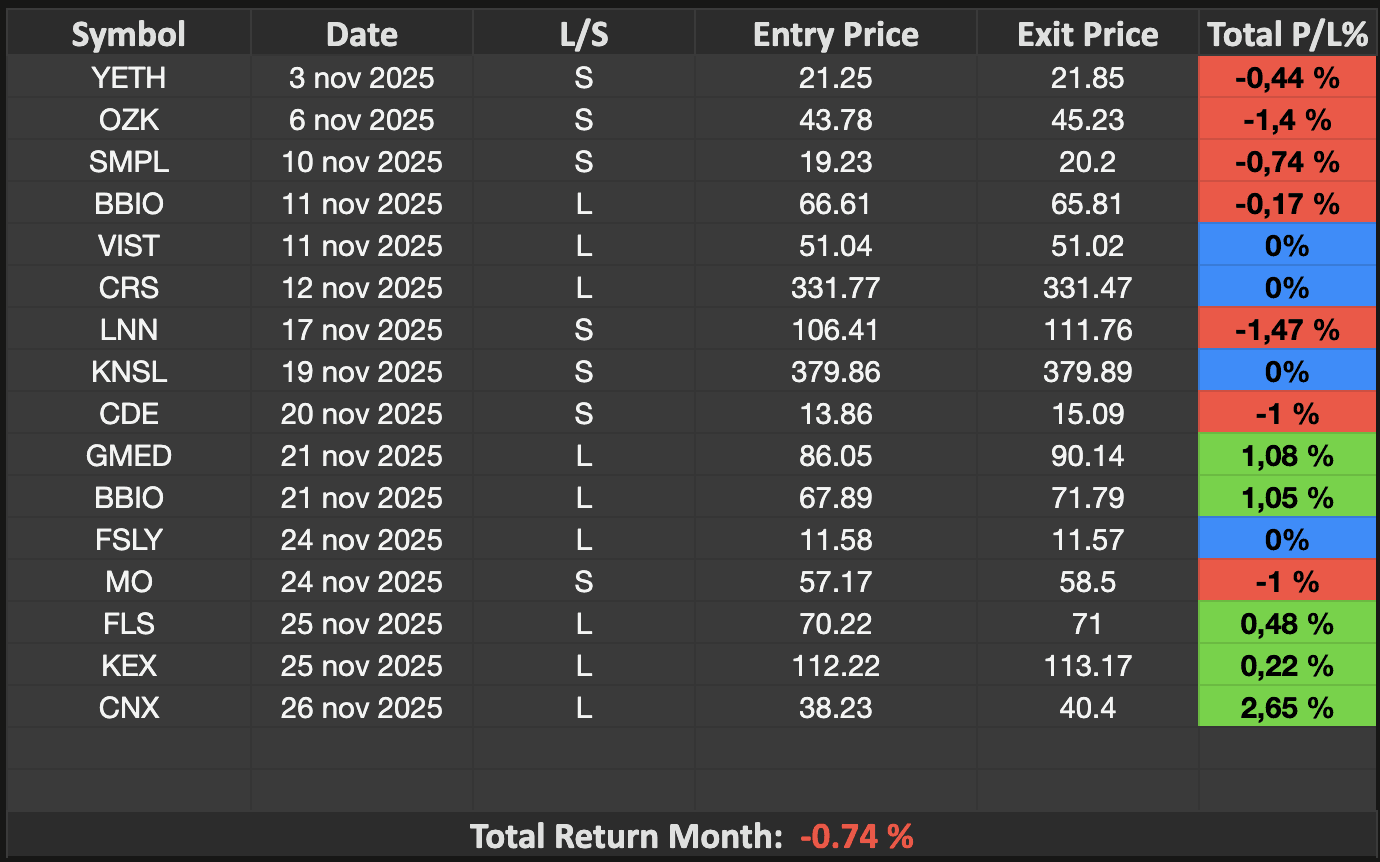Click the Symbol column header
Image resolution: width=1380 pixels, height=862 pixels.
tap(128, 35)
